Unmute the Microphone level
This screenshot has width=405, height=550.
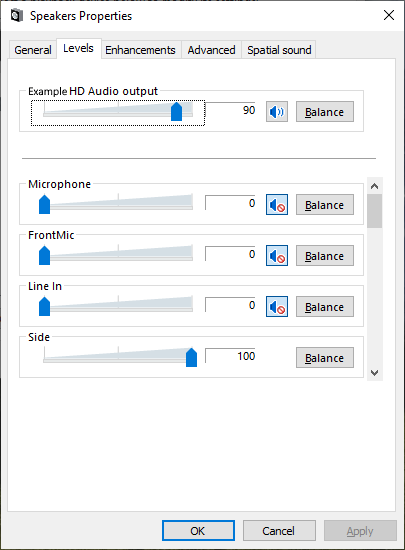coord(277,204)
